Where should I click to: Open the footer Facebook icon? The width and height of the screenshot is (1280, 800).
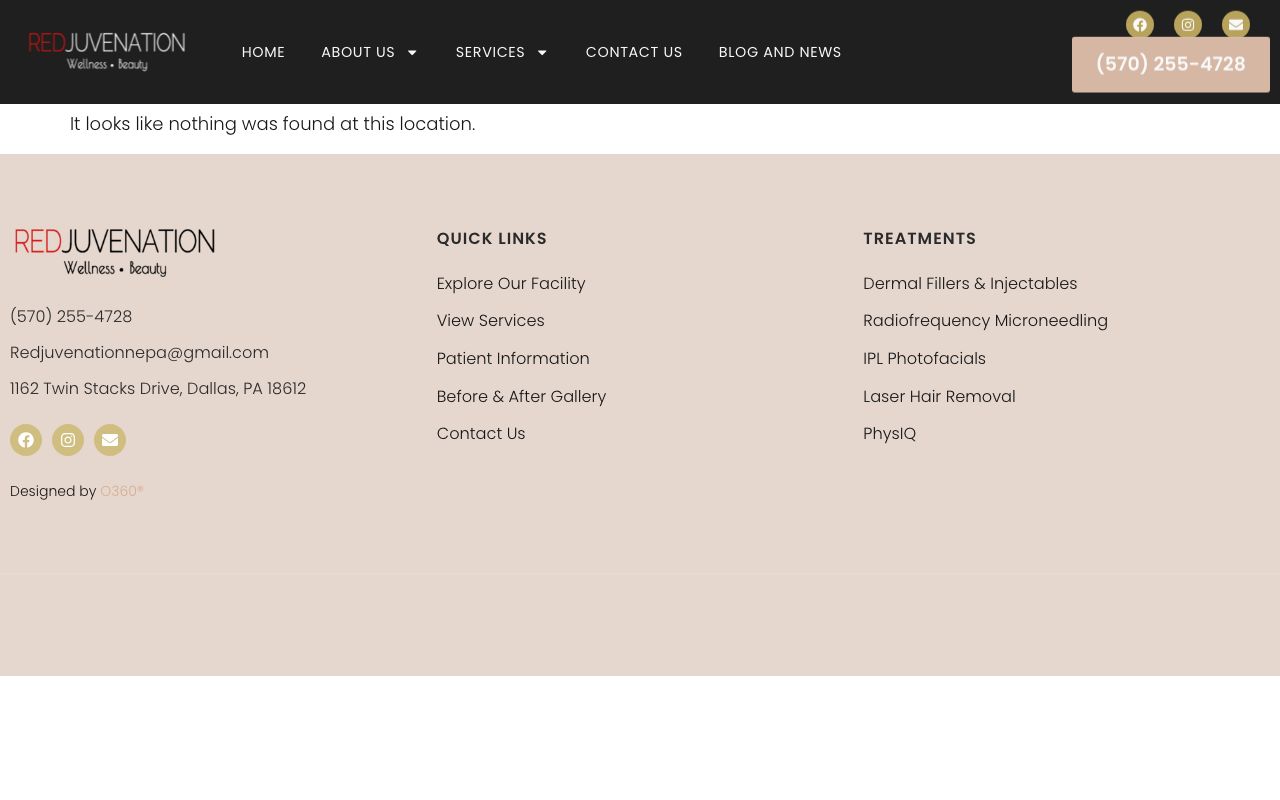pyautogui.click(x=26, y=440)
